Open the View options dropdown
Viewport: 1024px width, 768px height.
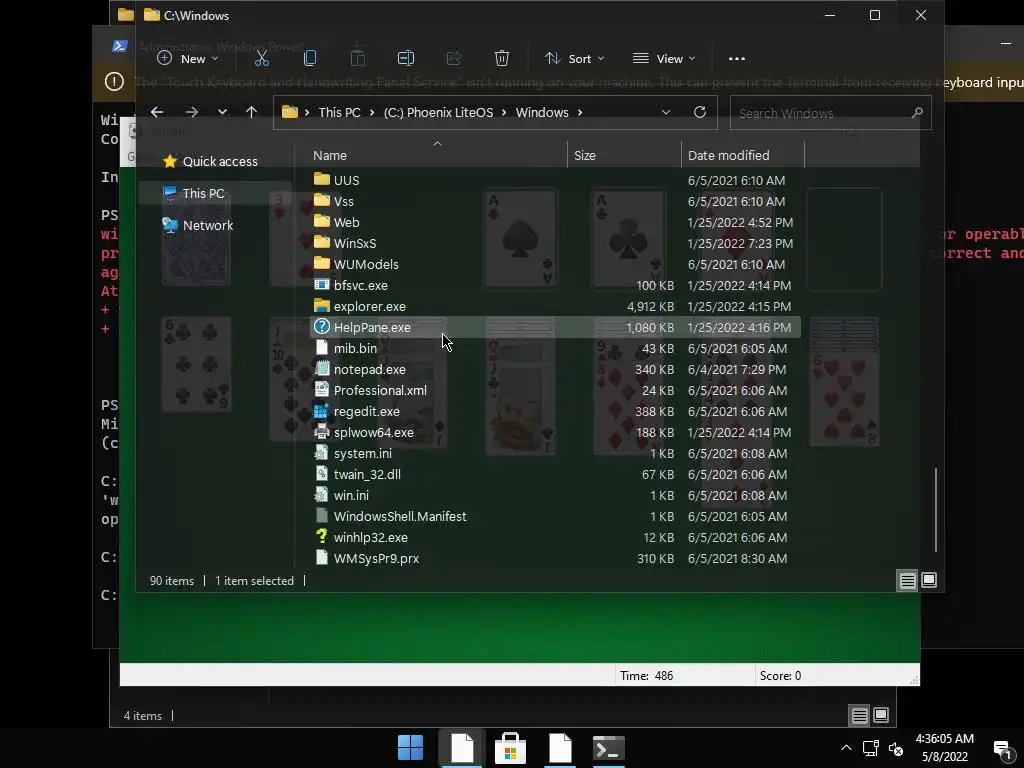(664, 59)
